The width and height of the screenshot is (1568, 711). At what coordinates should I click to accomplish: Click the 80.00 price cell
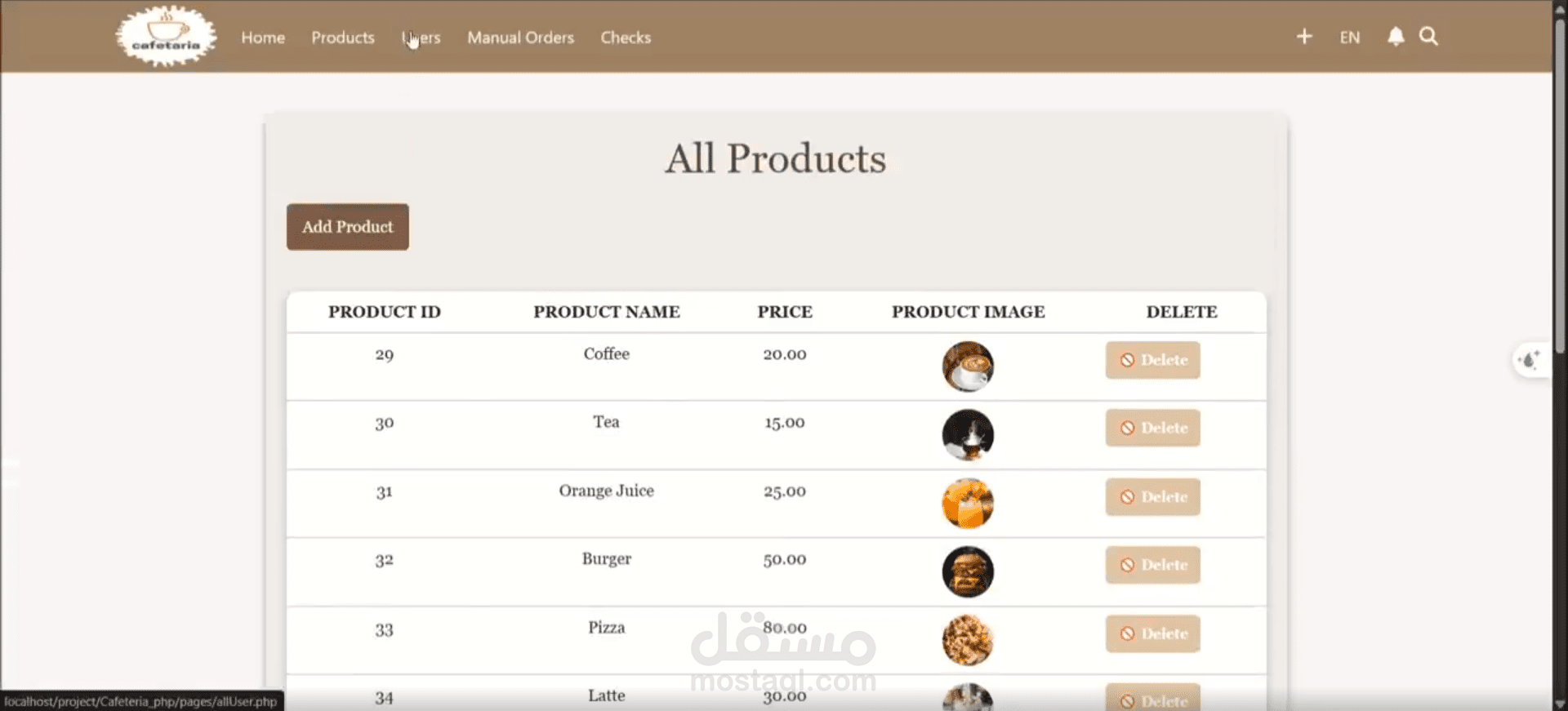785,628
